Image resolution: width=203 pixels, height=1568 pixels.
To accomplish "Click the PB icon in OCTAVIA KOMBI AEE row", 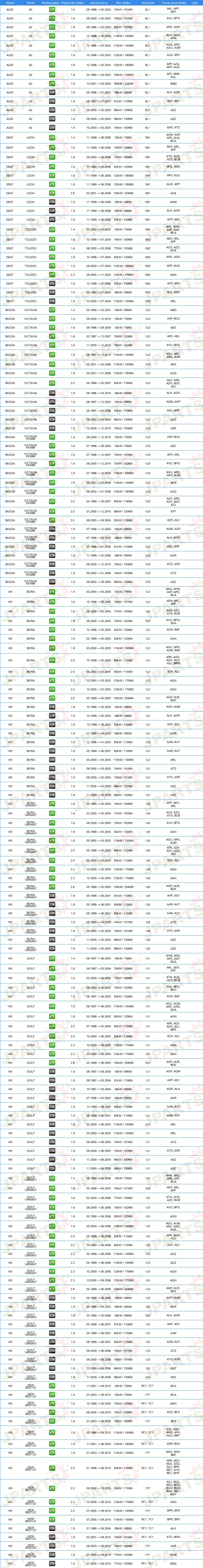I will (52, 446).
